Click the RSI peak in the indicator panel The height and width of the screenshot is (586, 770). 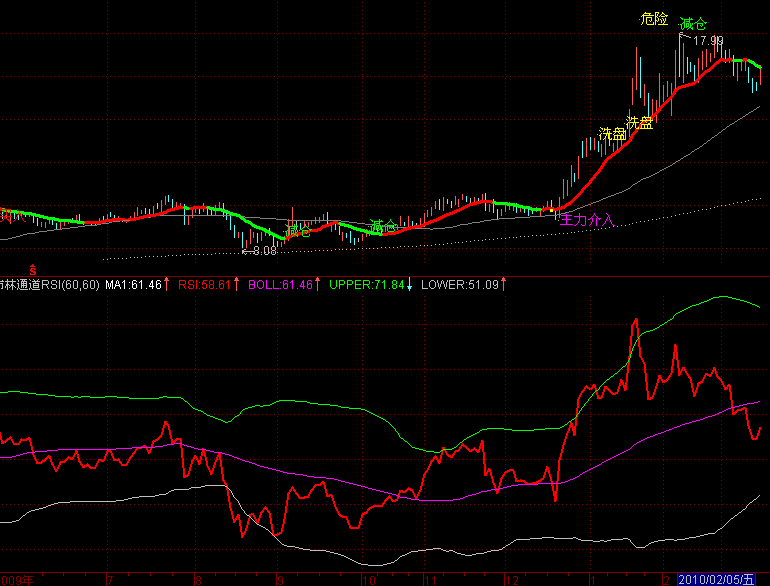click(634, 321)
